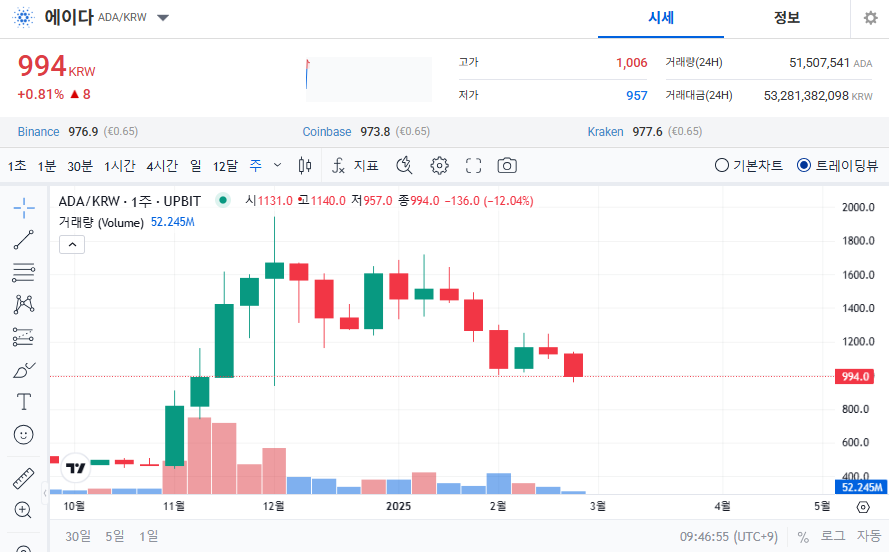Click the 52.245M volume label on axis

[x=861, y=487]
